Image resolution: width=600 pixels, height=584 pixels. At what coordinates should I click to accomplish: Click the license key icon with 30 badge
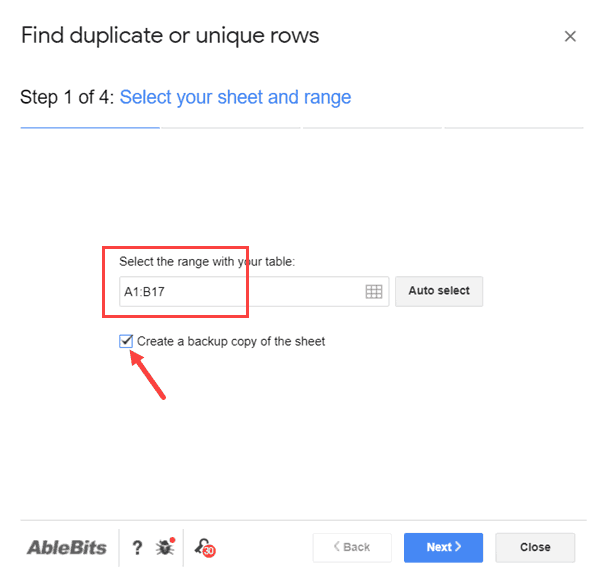point(204,547)
